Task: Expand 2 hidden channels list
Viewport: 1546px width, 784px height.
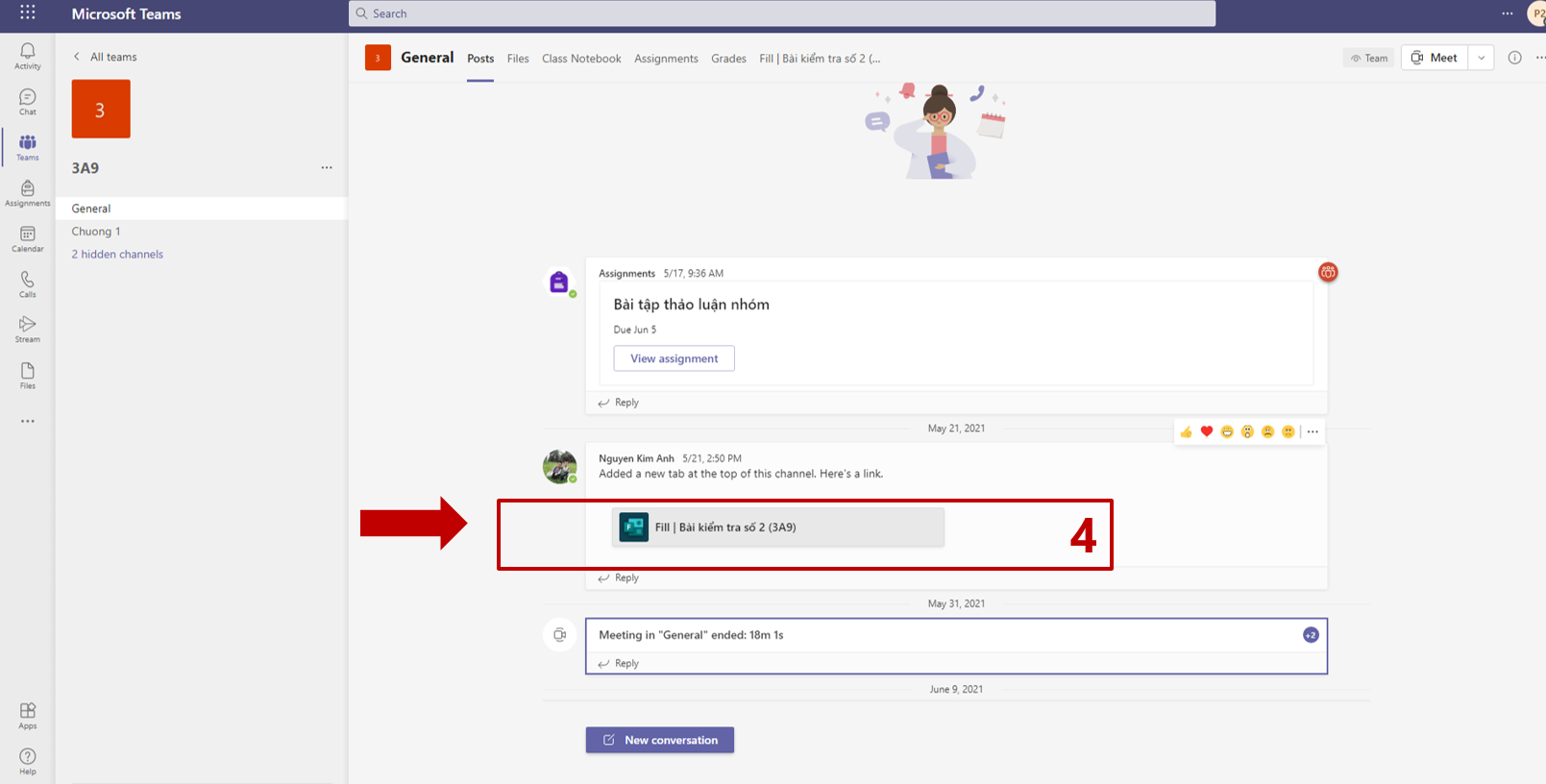Action: coord(117,255)
